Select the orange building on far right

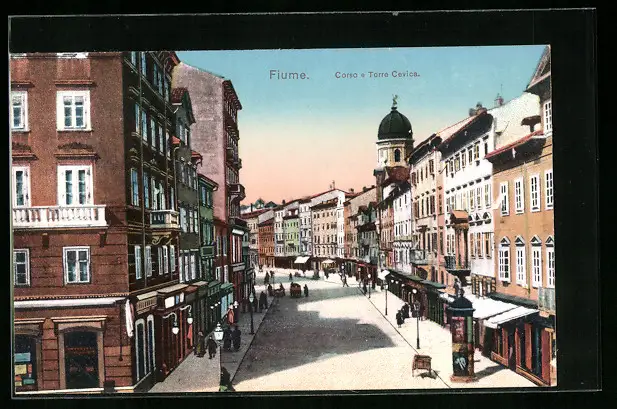tap(523, 230)
